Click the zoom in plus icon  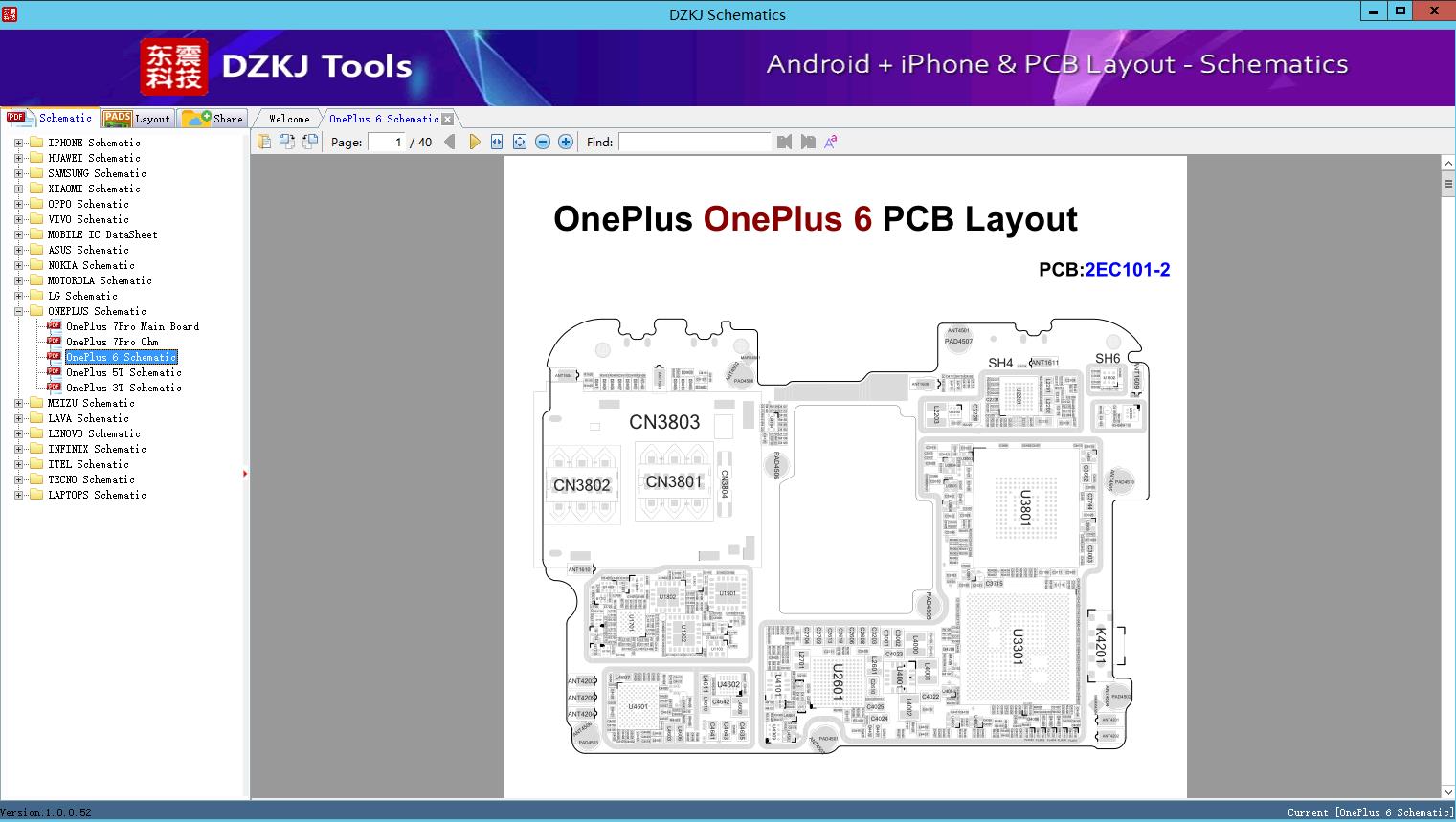coord(565,141)
